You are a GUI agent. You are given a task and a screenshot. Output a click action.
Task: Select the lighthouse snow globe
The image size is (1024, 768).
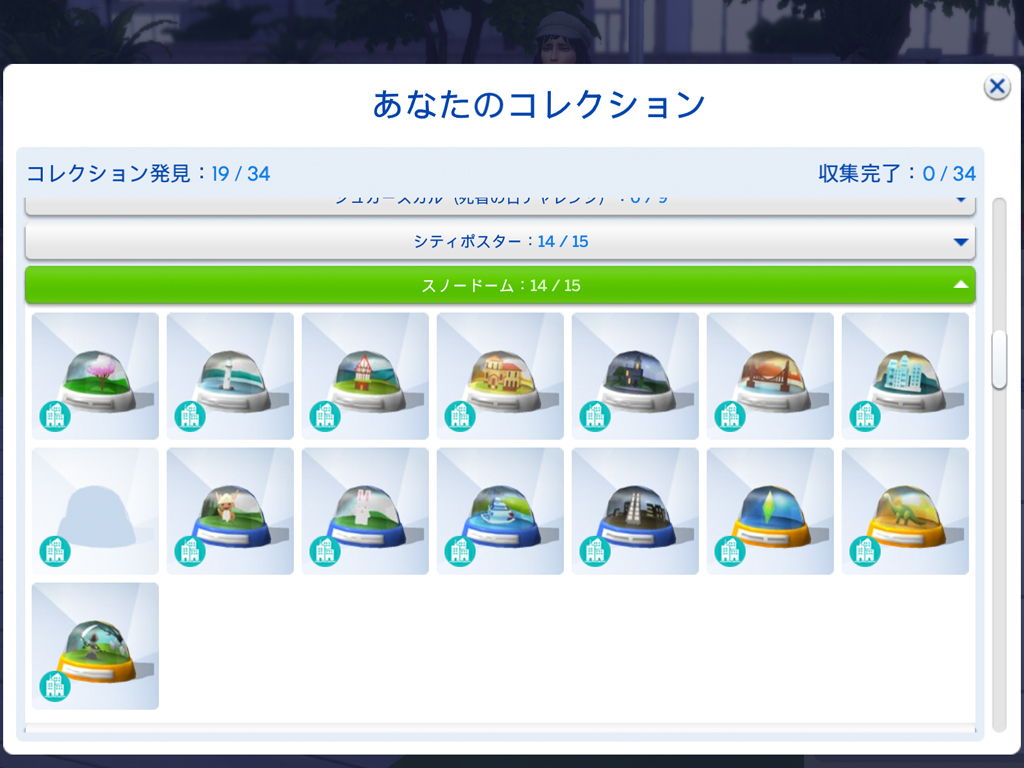[230, 376]
